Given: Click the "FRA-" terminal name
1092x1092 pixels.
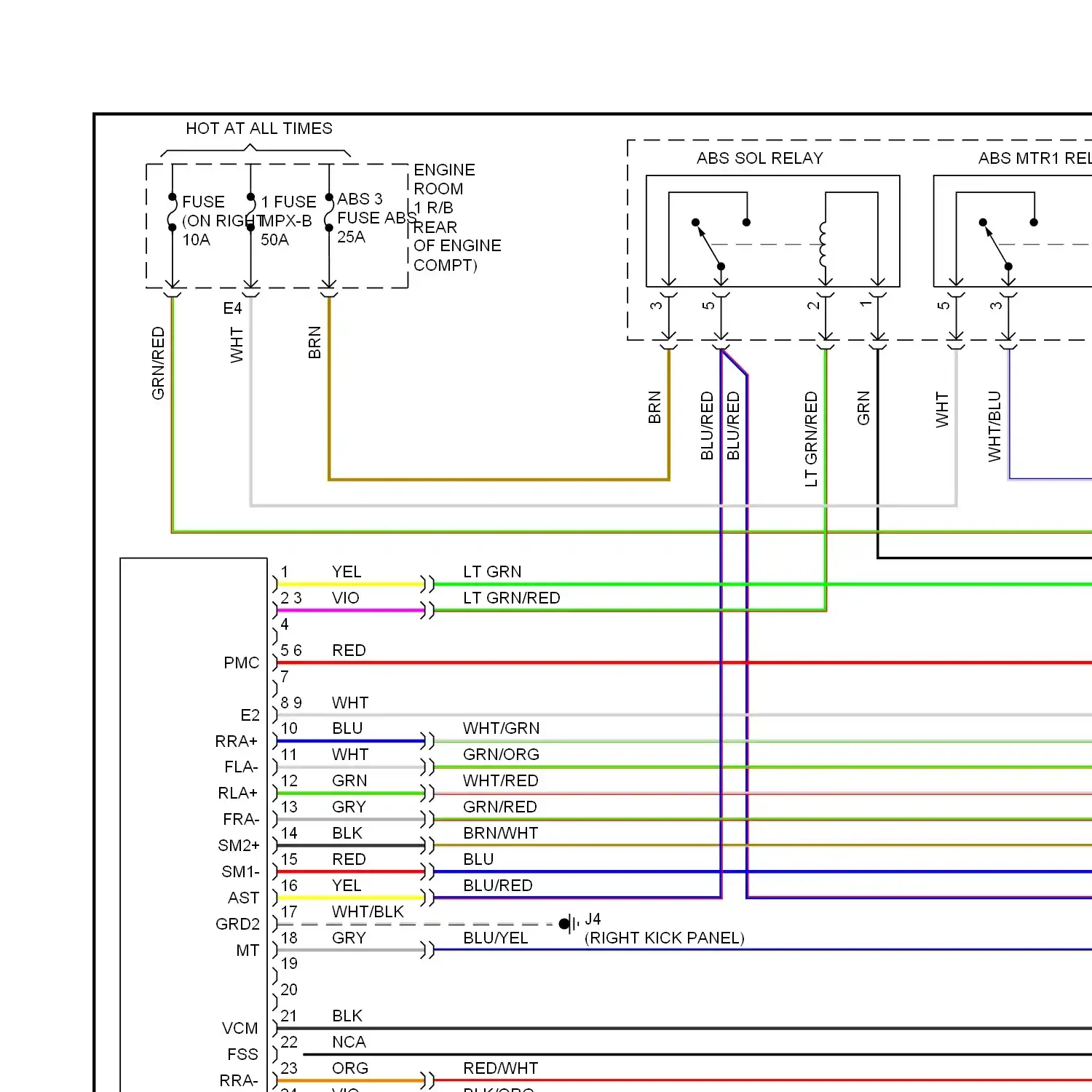Looking at the screenshot, I should tap(241, 820).
